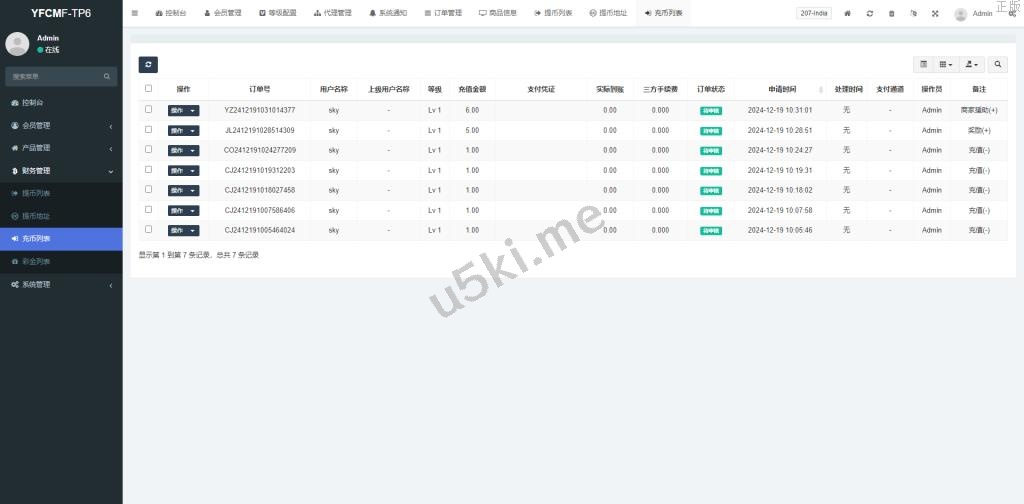
Task: Click the trash icon in top bar
Action: (x=891, y=13)
